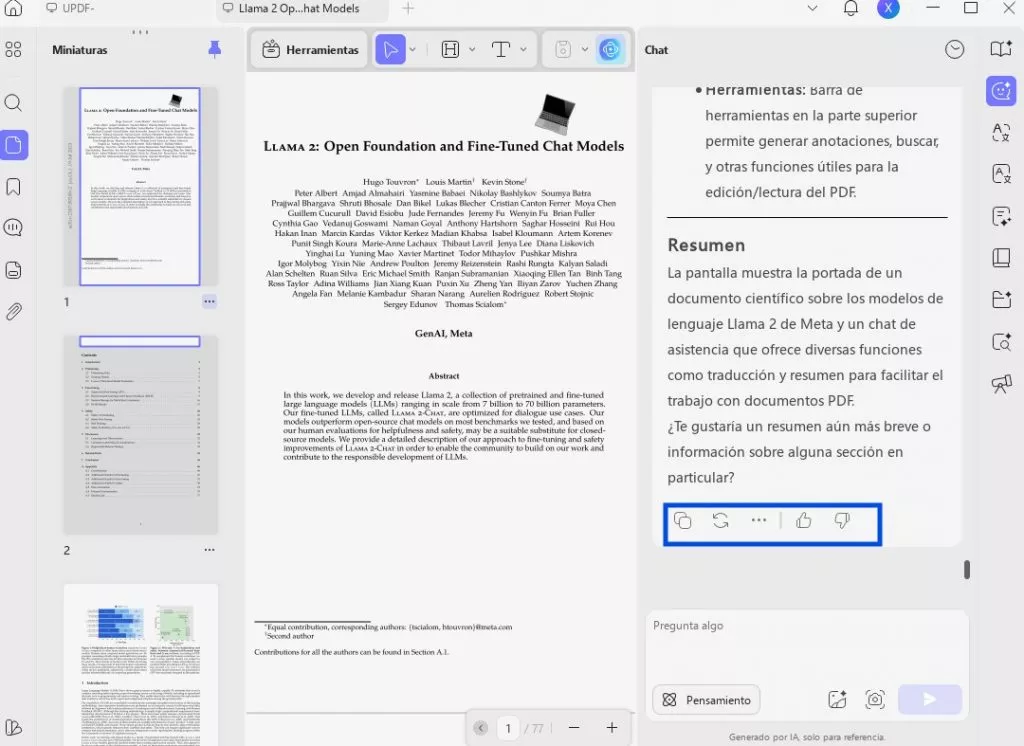The image size is (1024, 746).
Task: Click the Pregunta algo input field
Action: (x=807, y=644)
